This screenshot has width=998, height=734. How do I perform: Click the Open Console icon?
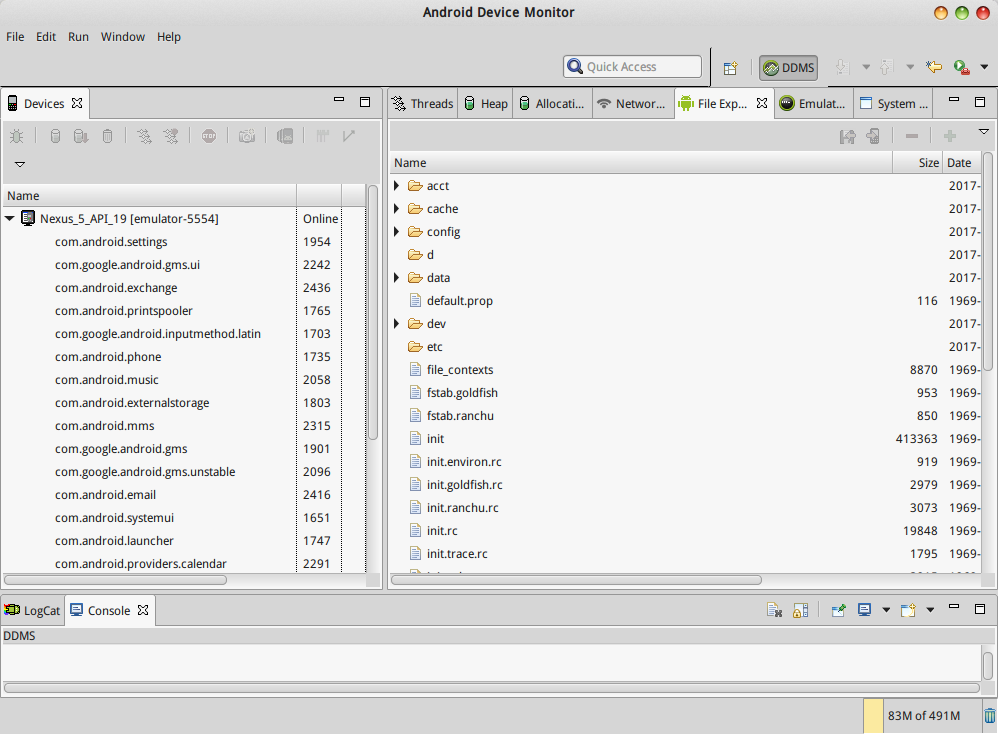(x=908, y=610)
